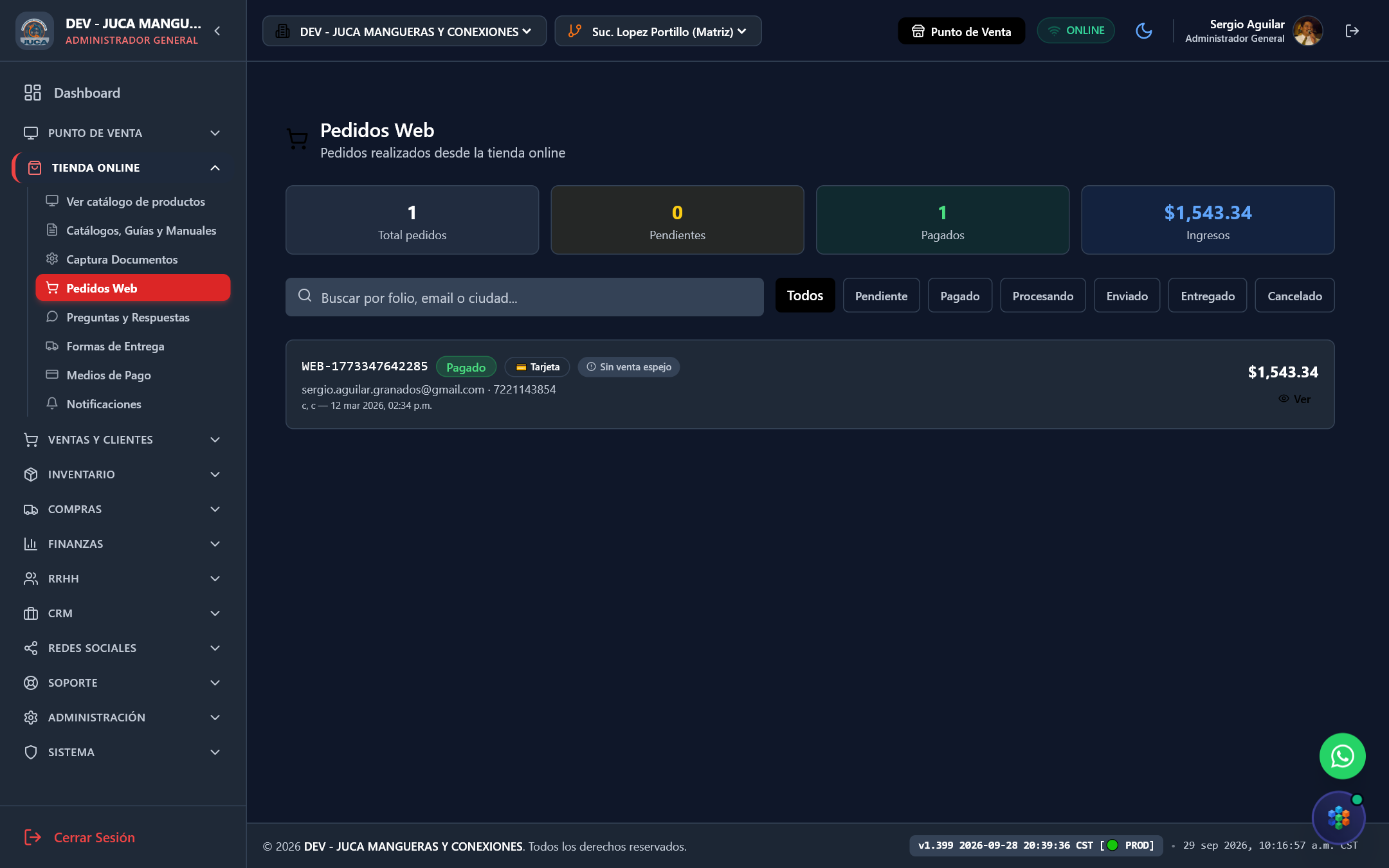
Task: Expand the SOPORTE section
Action: [123, 683]
